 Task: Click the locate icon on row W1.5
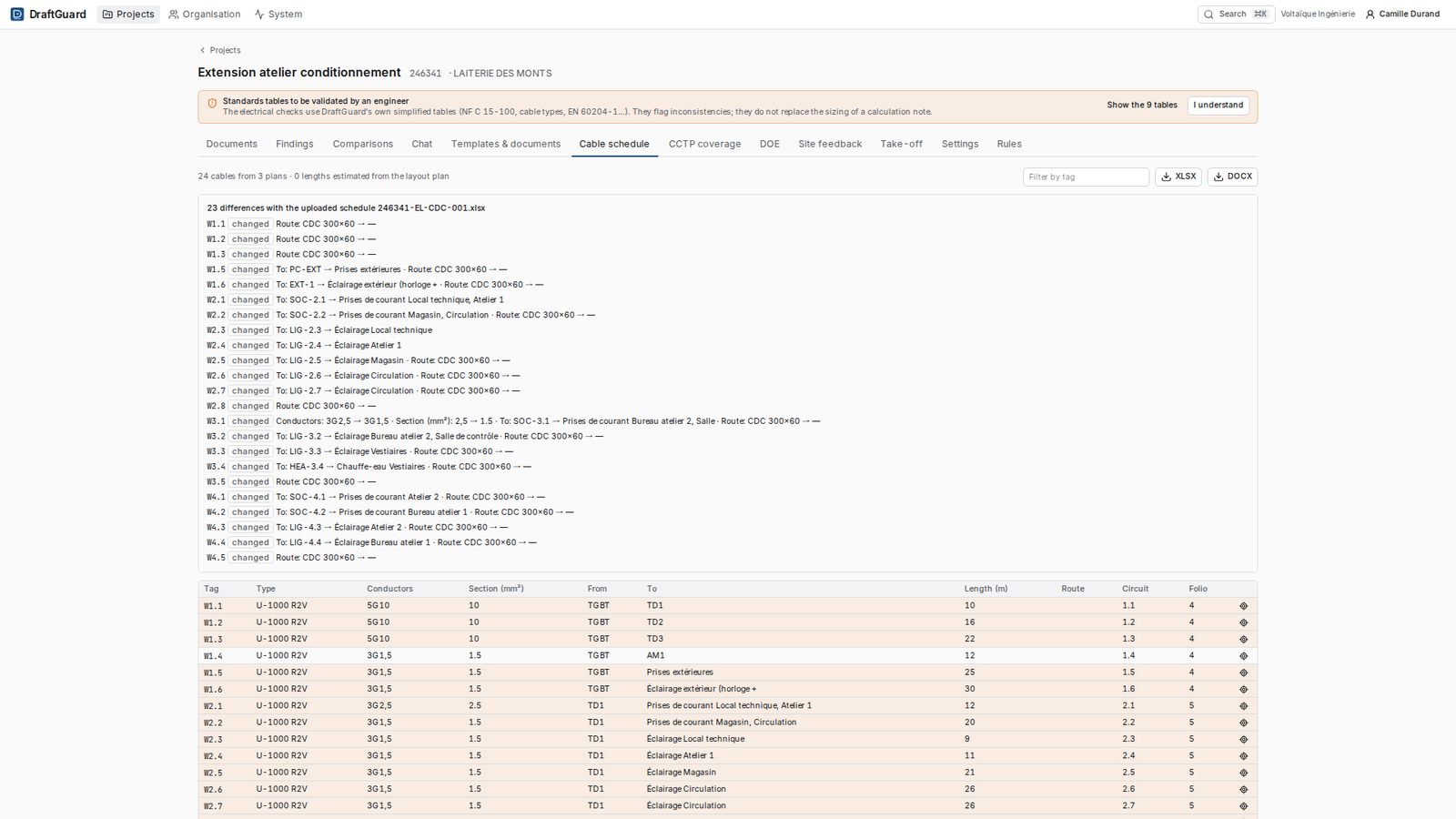click(1243, 672)
